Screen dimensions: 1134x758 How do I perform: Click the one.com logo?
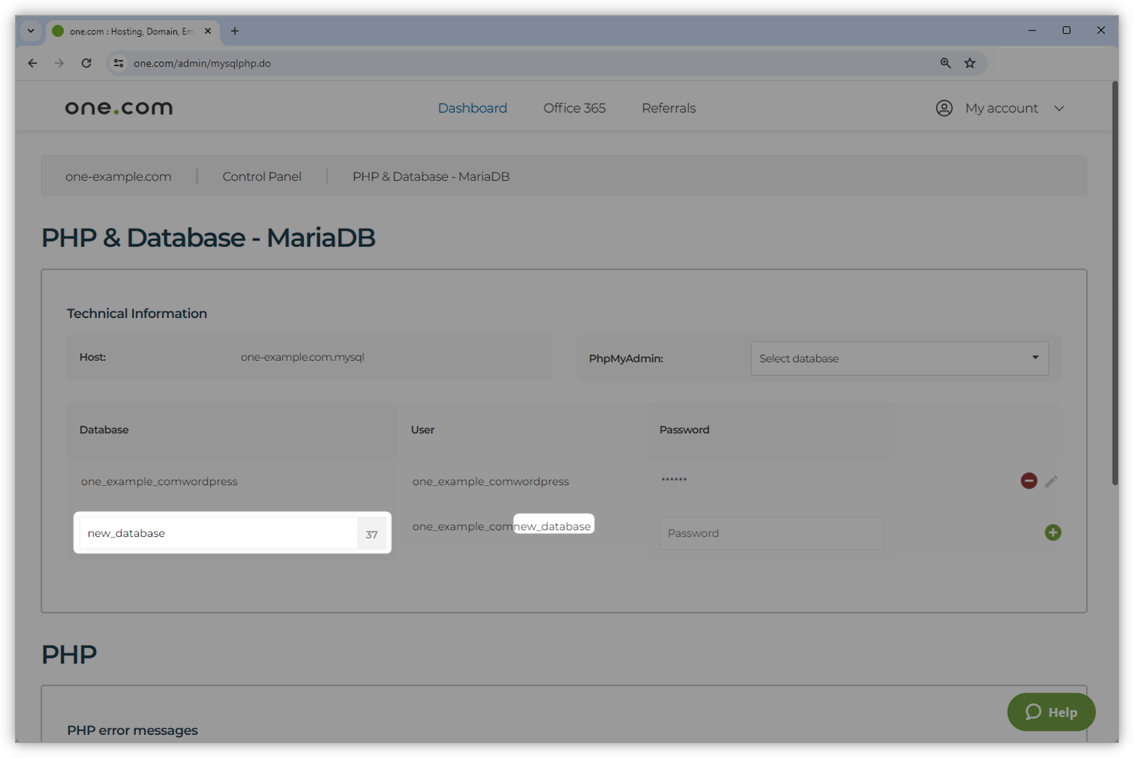pyautogui.click(x=119, y=108)
